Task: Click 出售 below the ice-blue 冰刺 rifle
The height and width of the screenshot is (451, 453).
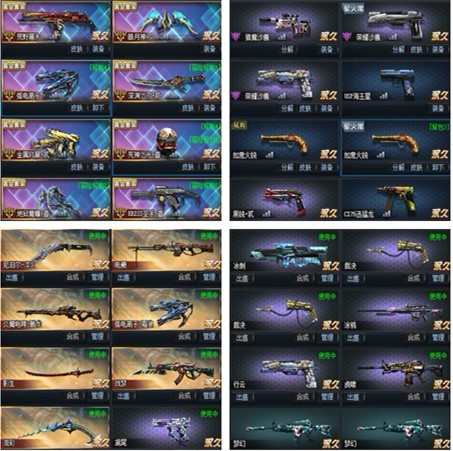Action: pyautogui.click(x=242, y=278)
